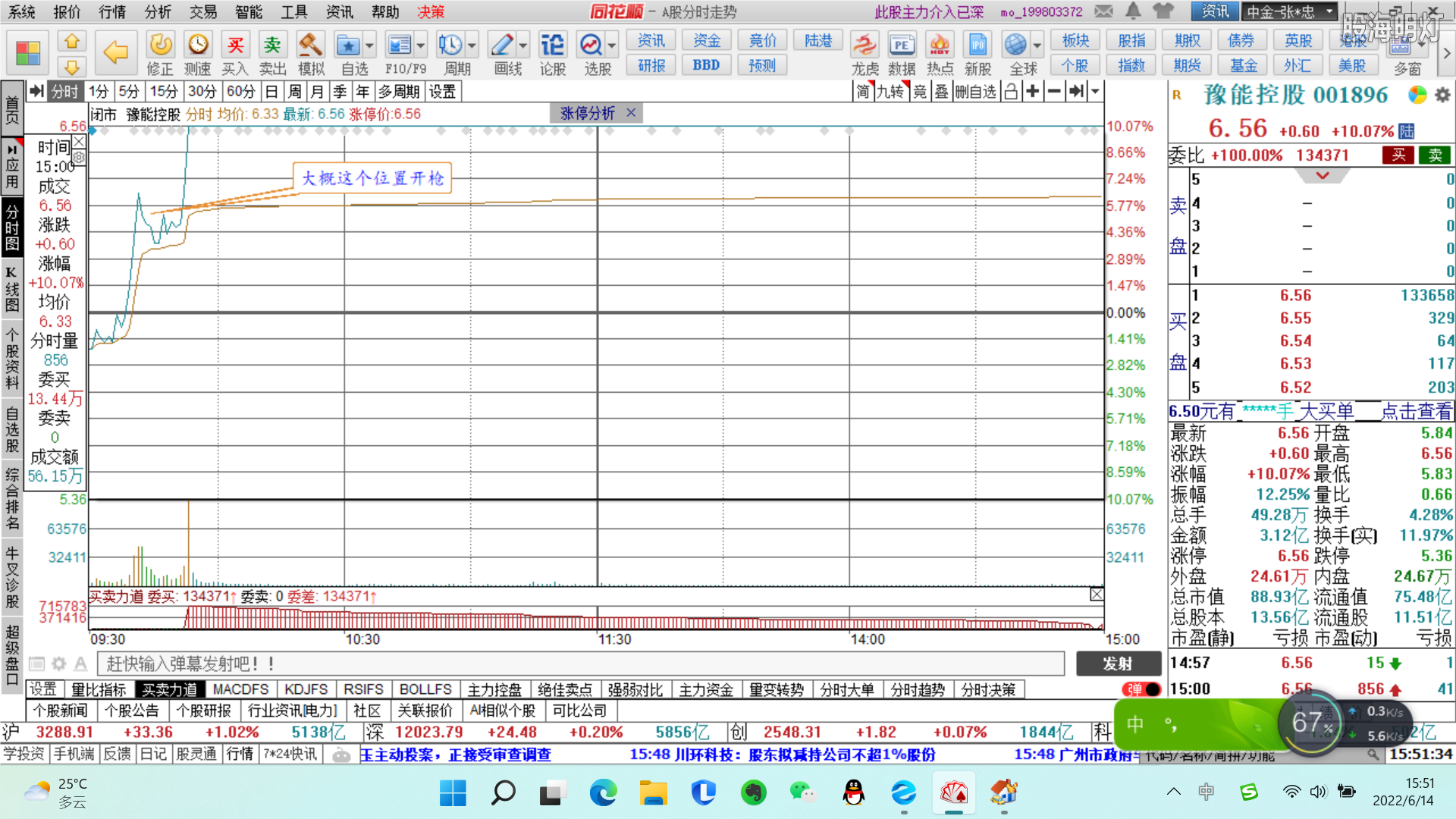Toggle the 叠 overlay button
The width and height of the screenshot is (1456, 819).
[941, 92]
